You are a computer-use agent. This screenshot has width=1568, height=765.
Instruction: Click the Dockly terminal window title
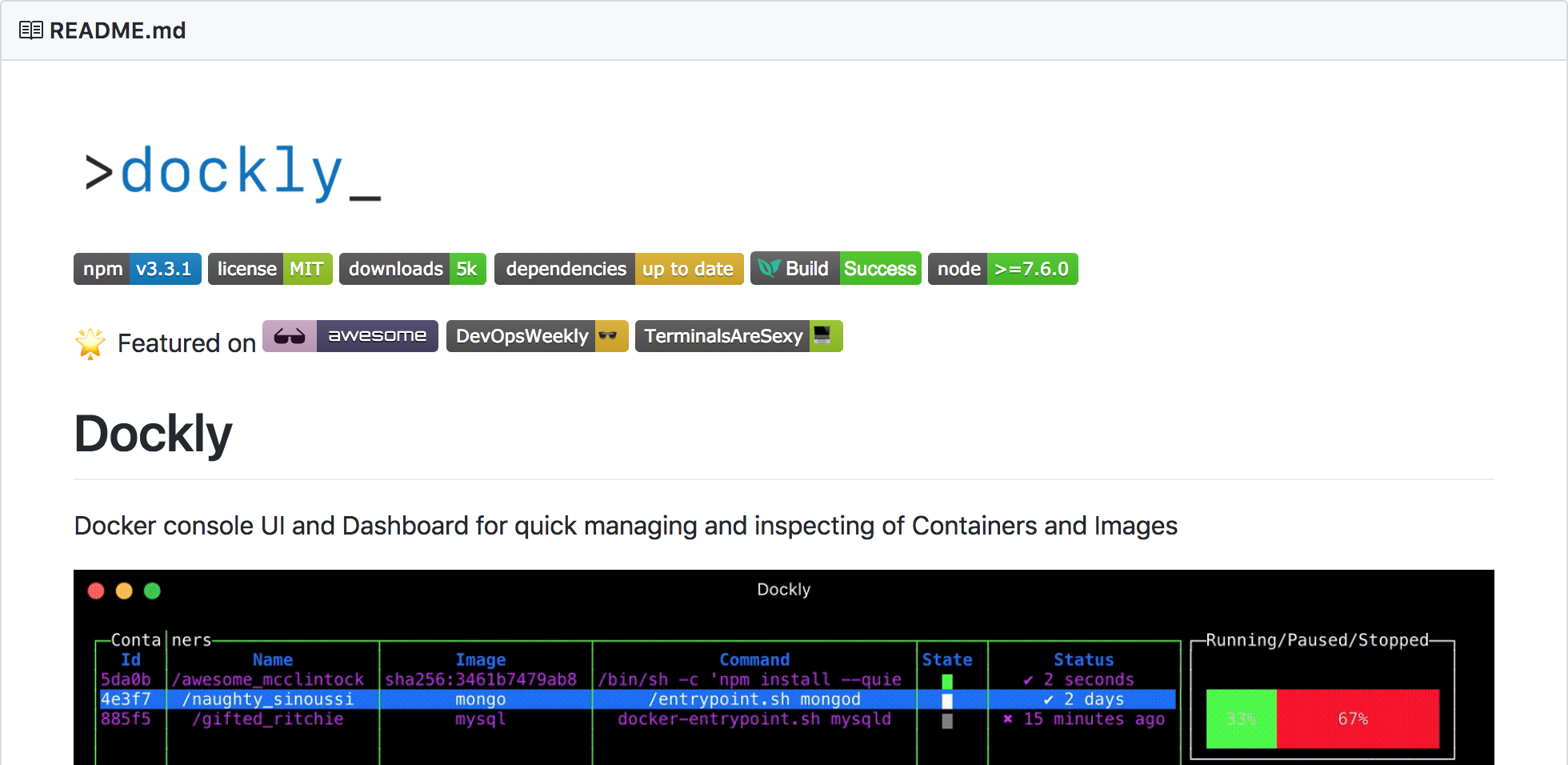click(x=784, y=590)
